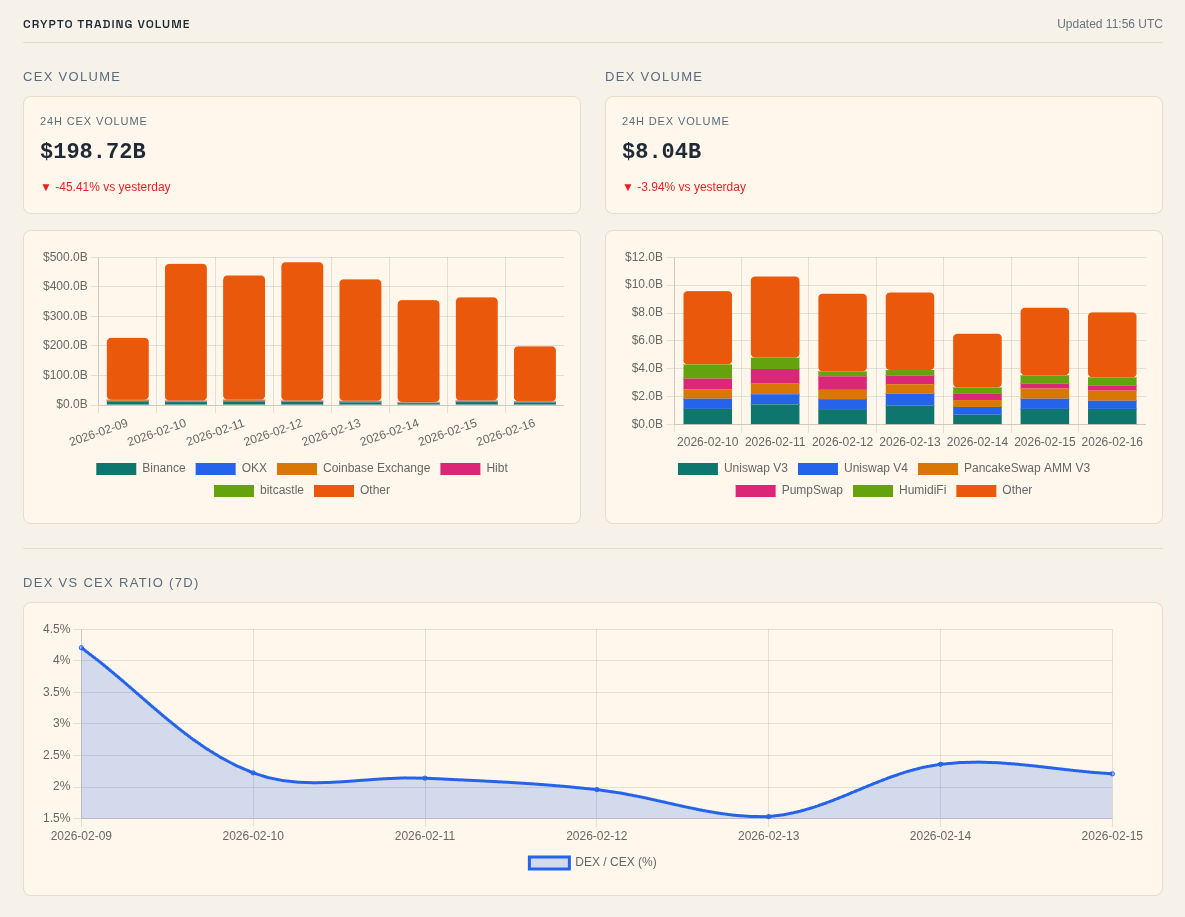The width and height of the screenshot is (1185, 917).
Task: Toggle Coinbase Exchange legend swatch
Action: [297, 469]
